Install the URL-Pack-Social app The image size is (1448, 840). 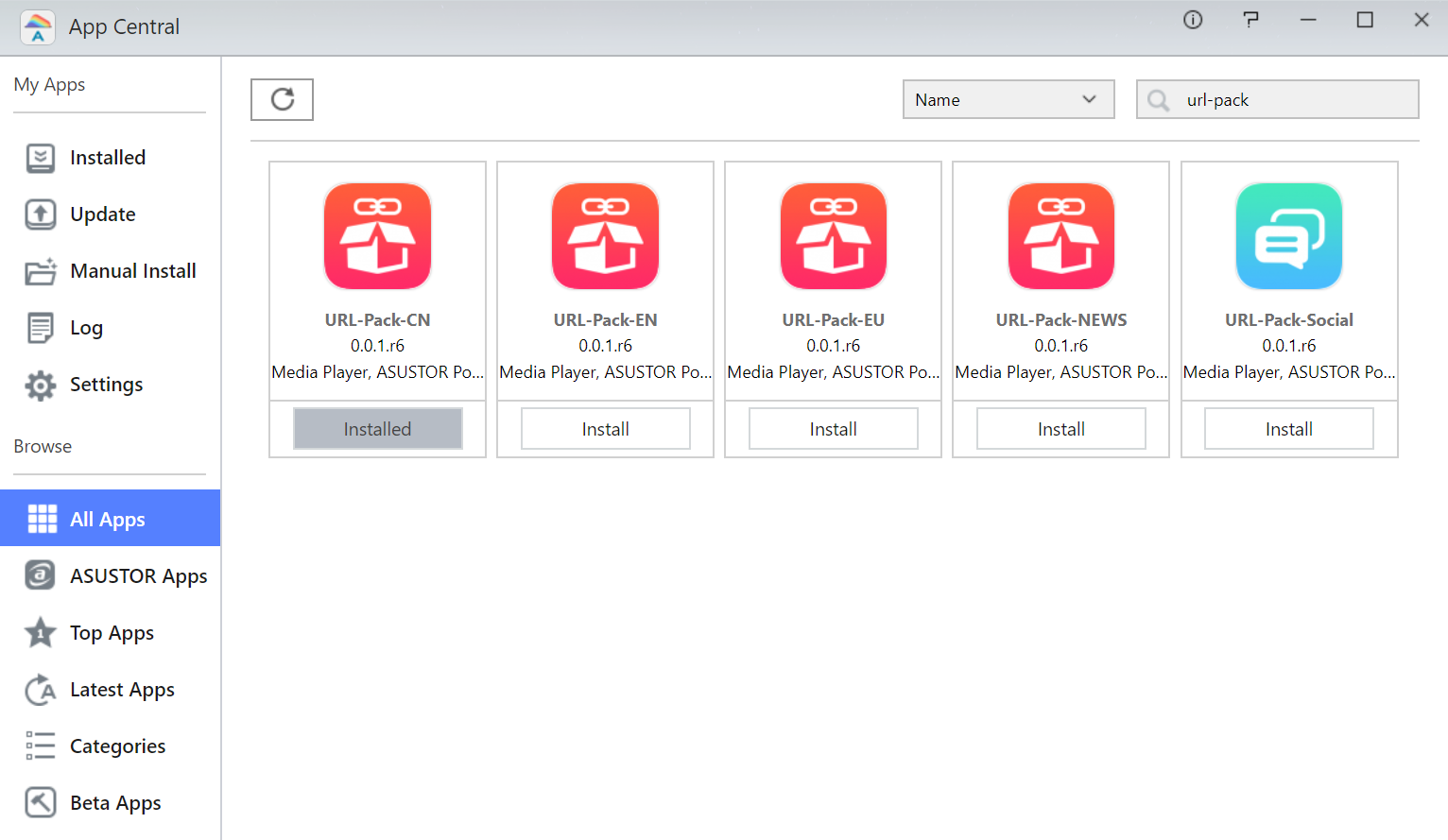(x=1288, y=429)
